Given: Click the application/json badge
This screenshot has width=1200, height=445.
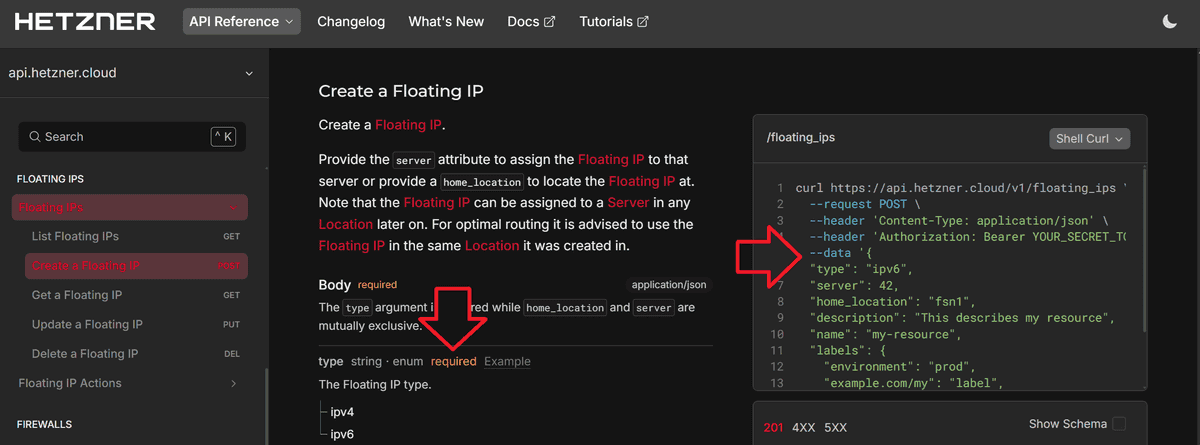Looking at the screenshot, I should [x=670, y=285].
